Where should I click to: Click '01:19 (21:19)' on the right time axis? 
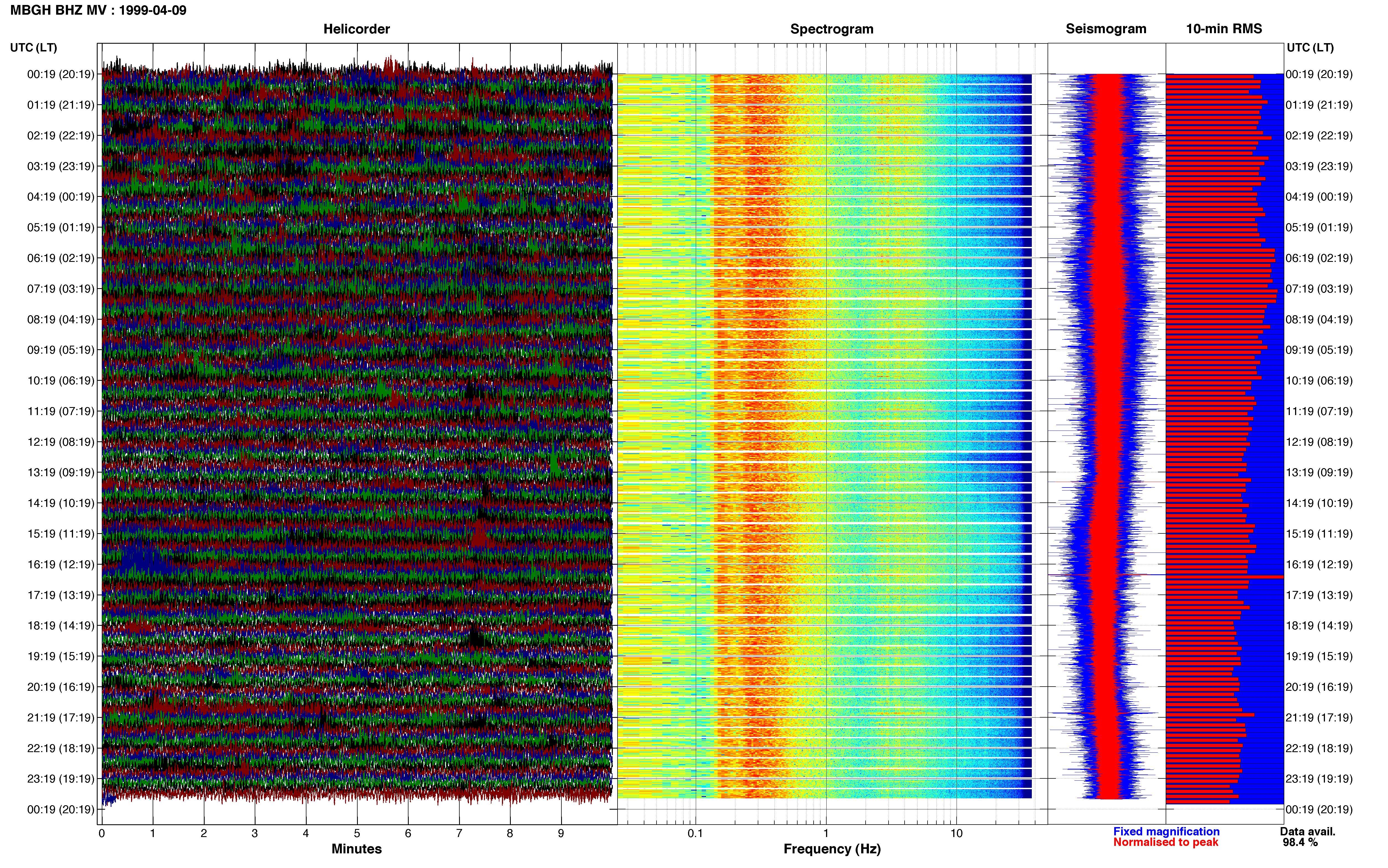[1319, 105]
